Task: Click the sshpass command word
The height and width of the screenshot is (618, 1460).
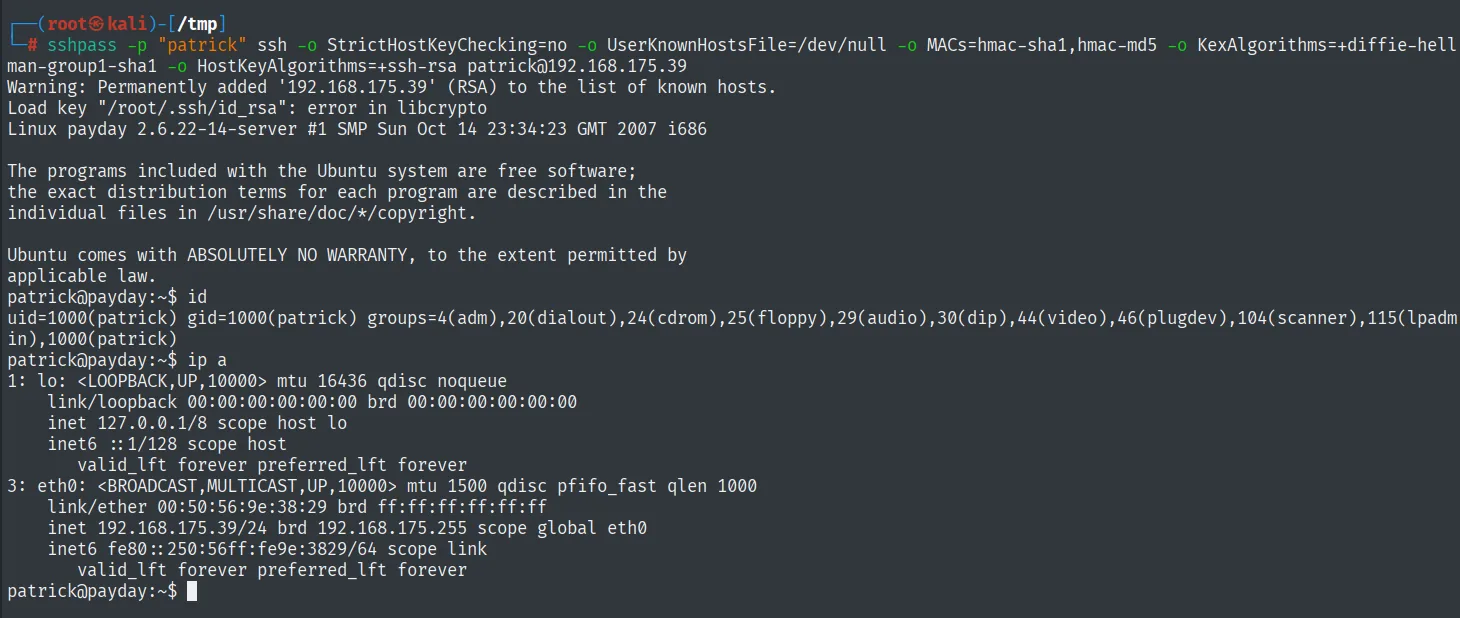Action: [82, 45]
